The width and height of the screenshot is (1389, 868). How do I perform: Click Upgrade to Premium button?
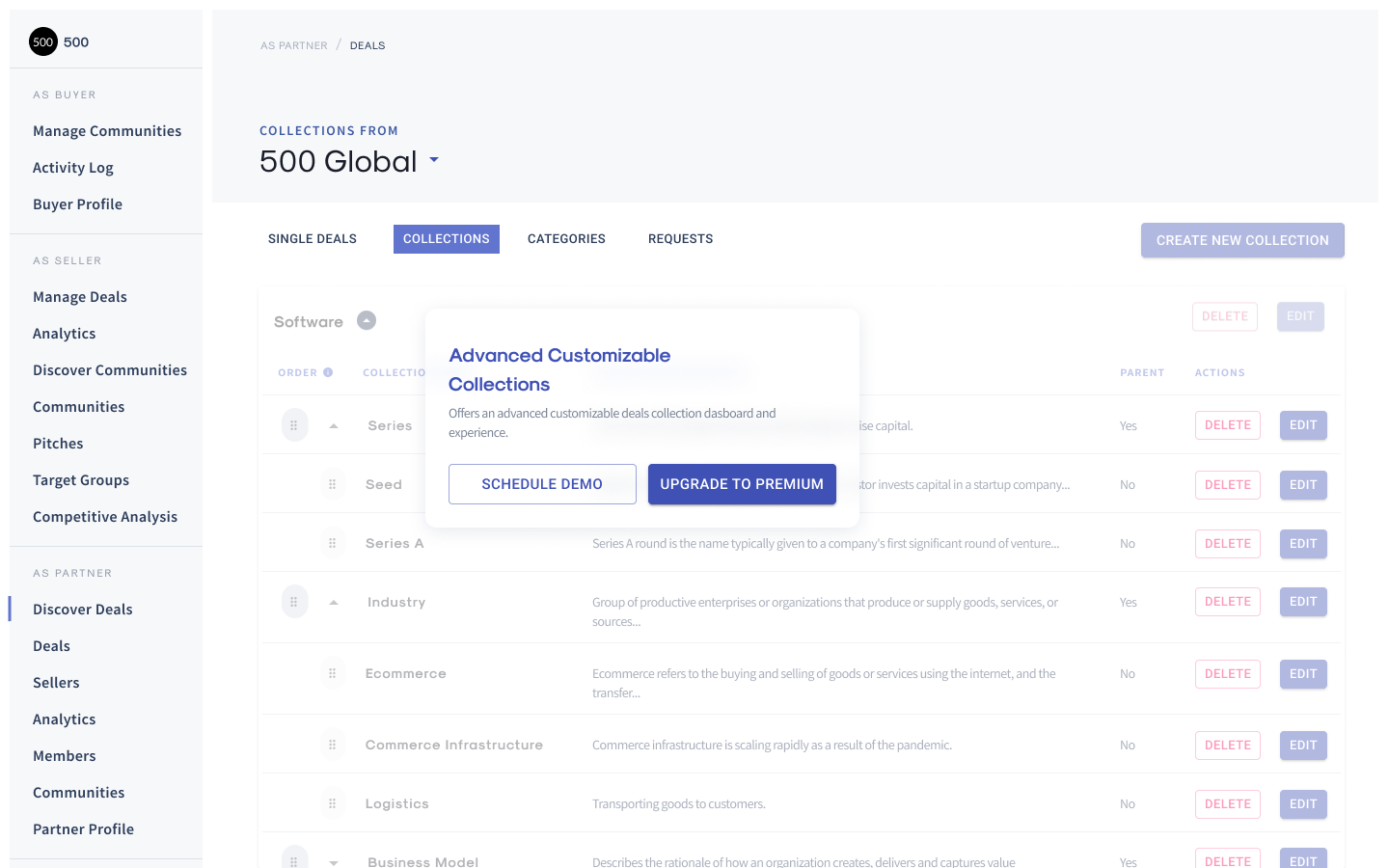(x=742, y=484)
